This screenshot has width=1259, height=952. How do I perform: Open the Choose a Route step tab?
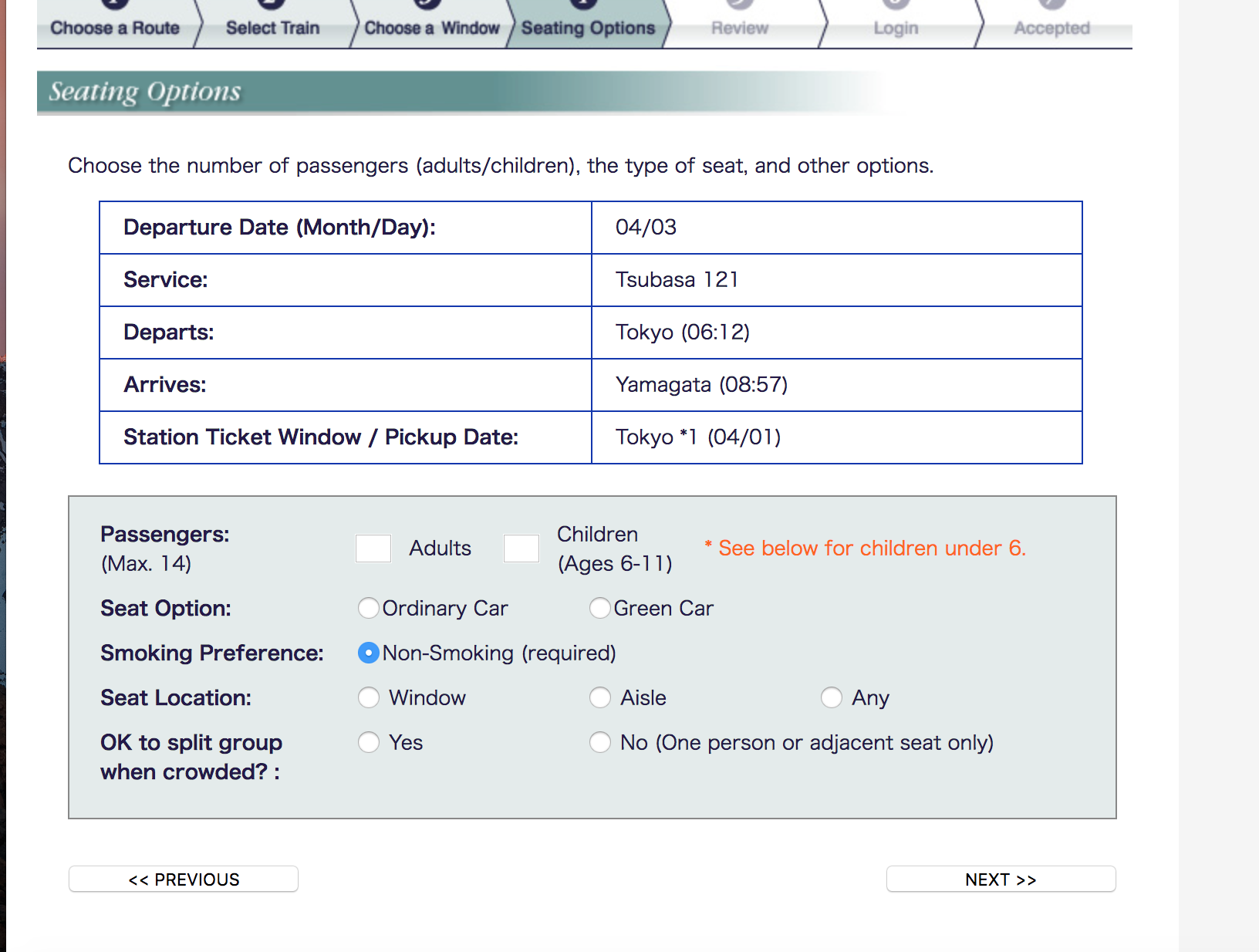click(115, 28)
